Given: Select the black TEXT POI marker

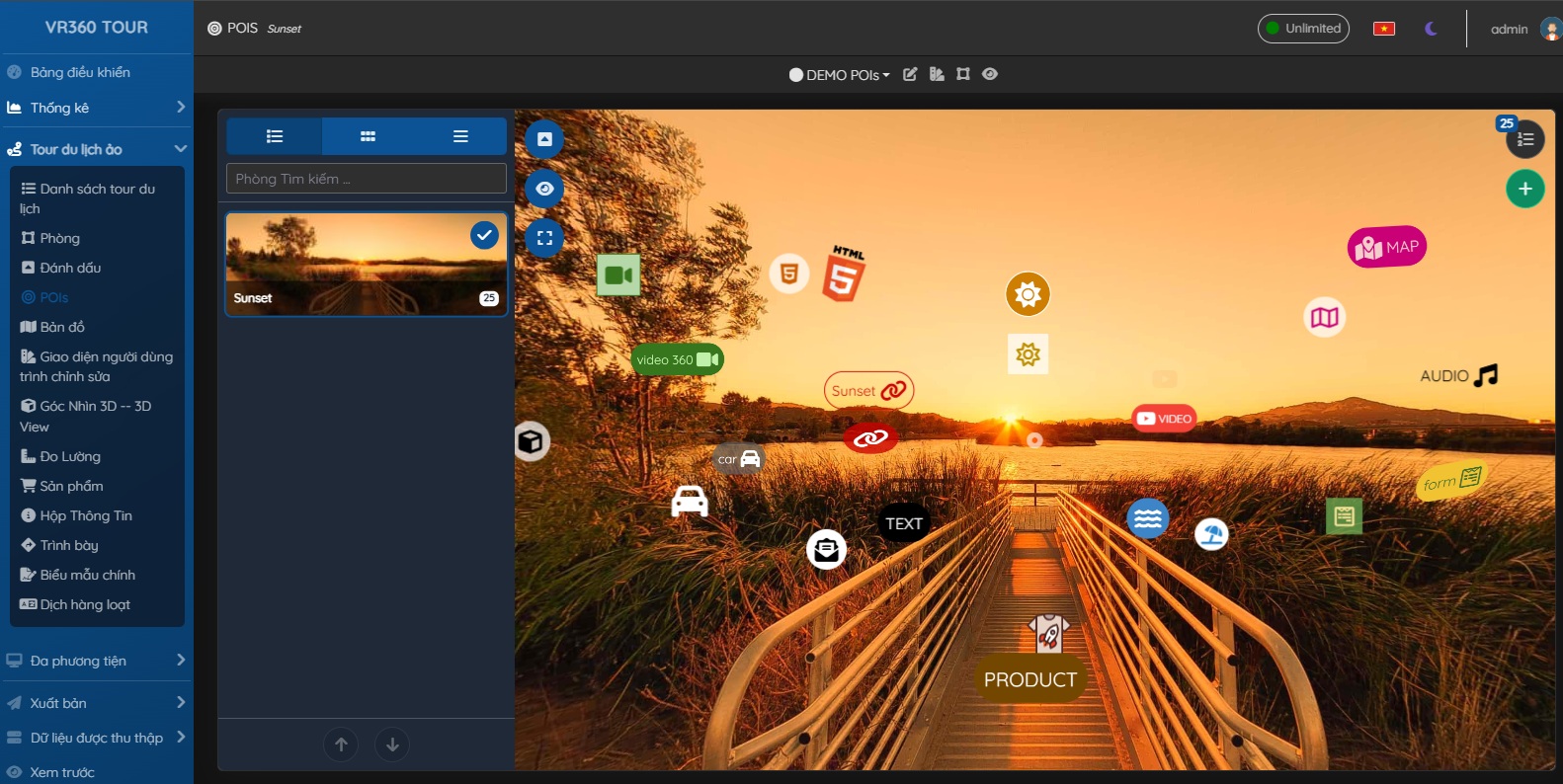Looking at the screenshot, I should [x=903, y=523].
